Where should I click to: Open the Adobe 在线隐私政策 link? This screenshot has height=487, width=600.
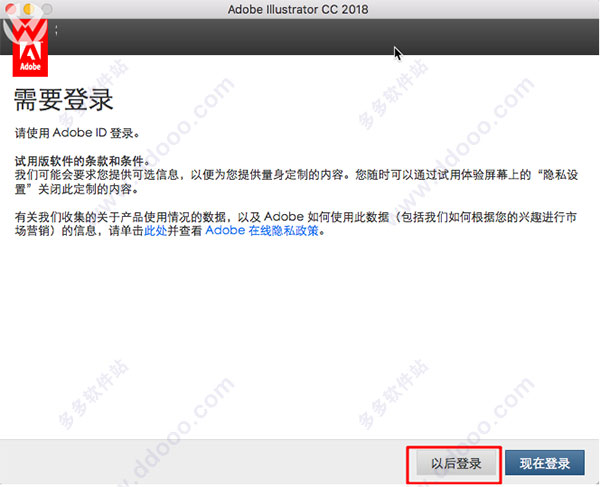[262, 231]
